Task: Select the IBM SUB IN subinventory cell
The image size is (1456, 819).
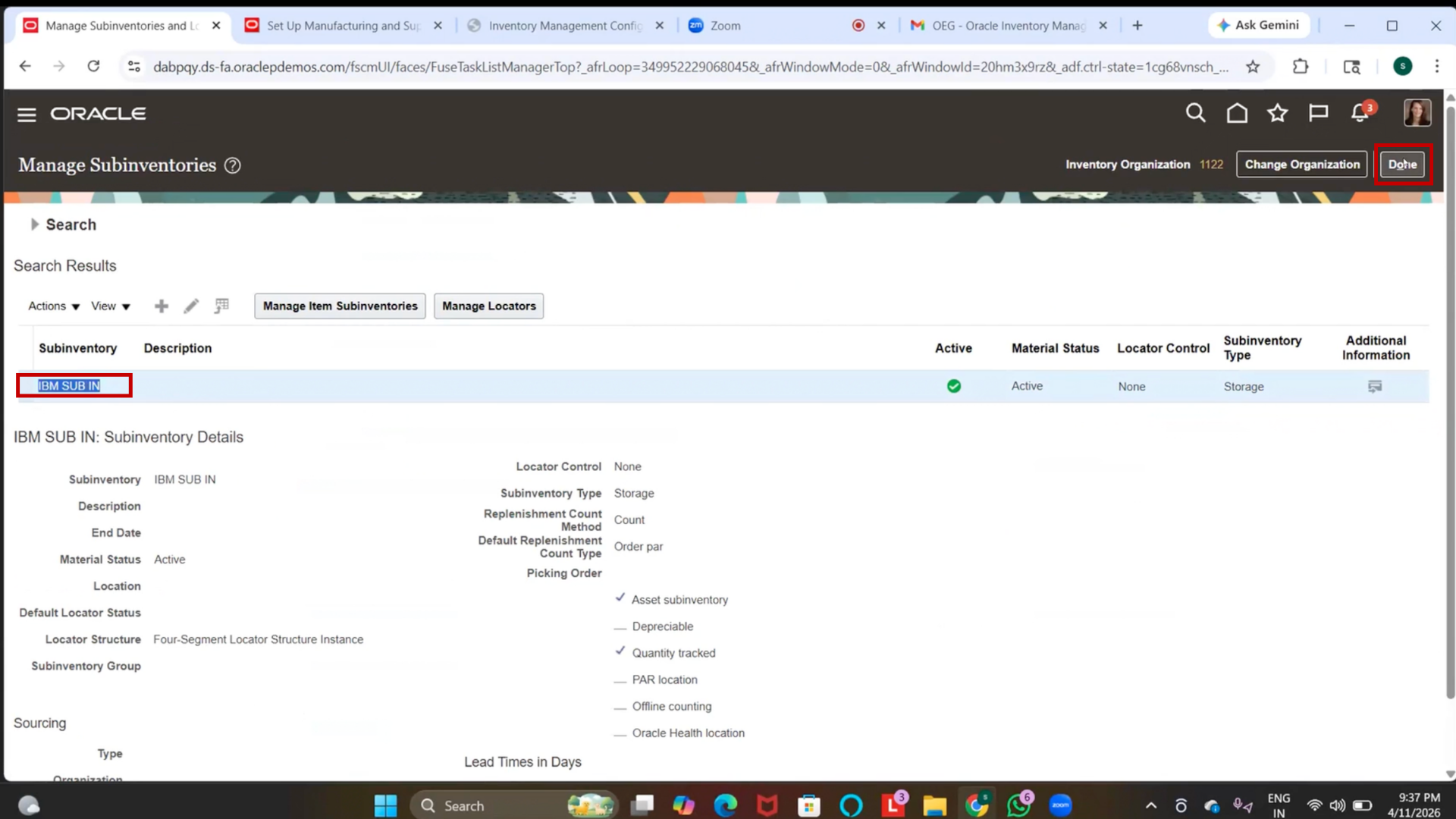Action: click(69, 386)
